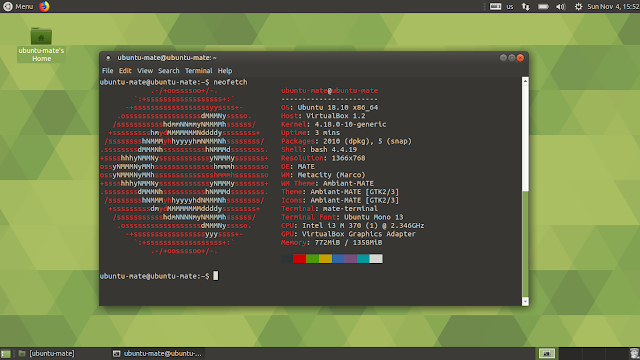Open the Terminal menu
The image size is (640, 360).
(198, 71)
